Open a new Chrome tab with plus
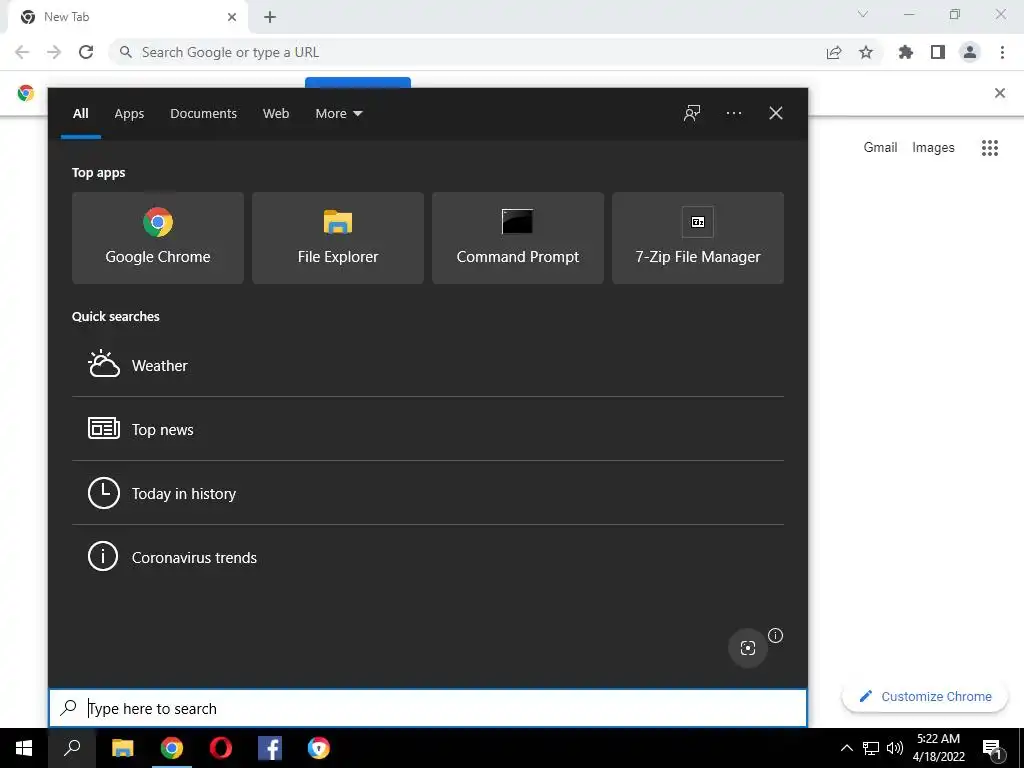This screenshot has width=1024, height=768. pyautogui.click(x=270, y=17)
